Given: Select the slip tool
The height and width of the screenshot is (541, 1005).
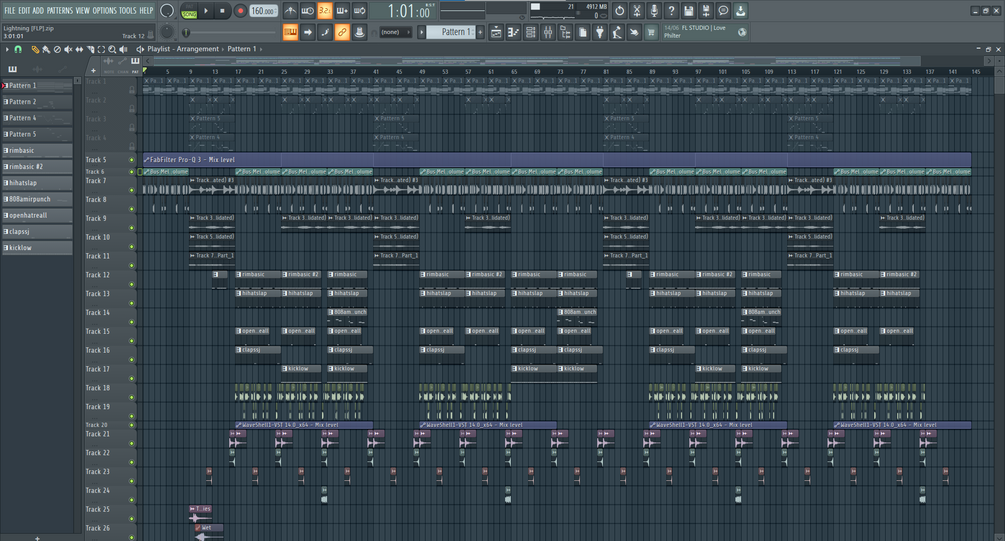Looking at the screenshot, I should pos(79,49).
